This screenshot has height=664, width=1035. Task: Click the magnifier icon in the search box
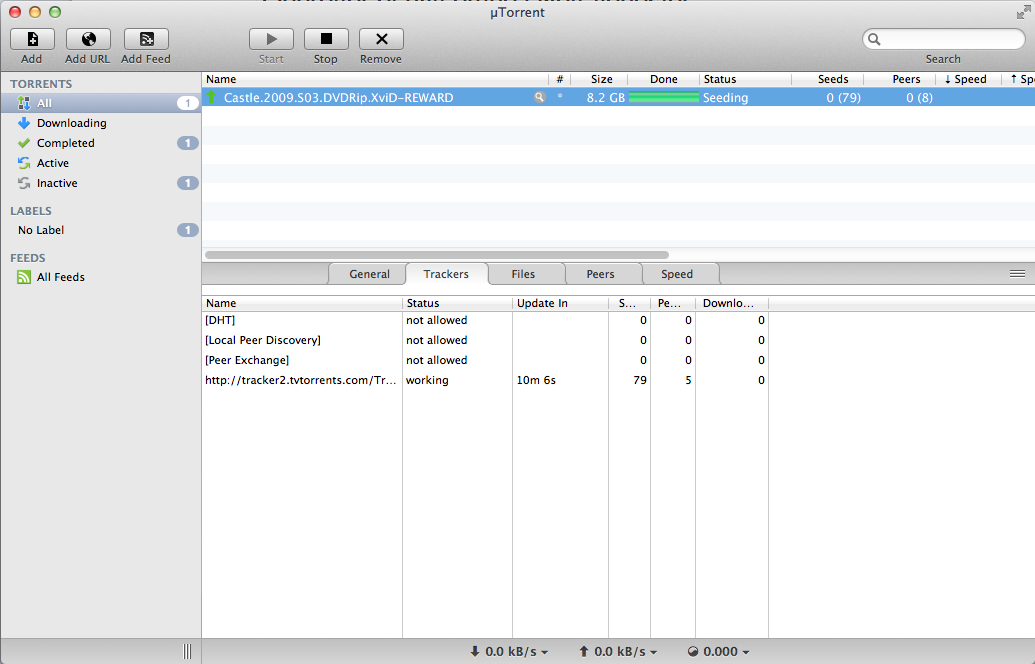click(x=874, y=40)
